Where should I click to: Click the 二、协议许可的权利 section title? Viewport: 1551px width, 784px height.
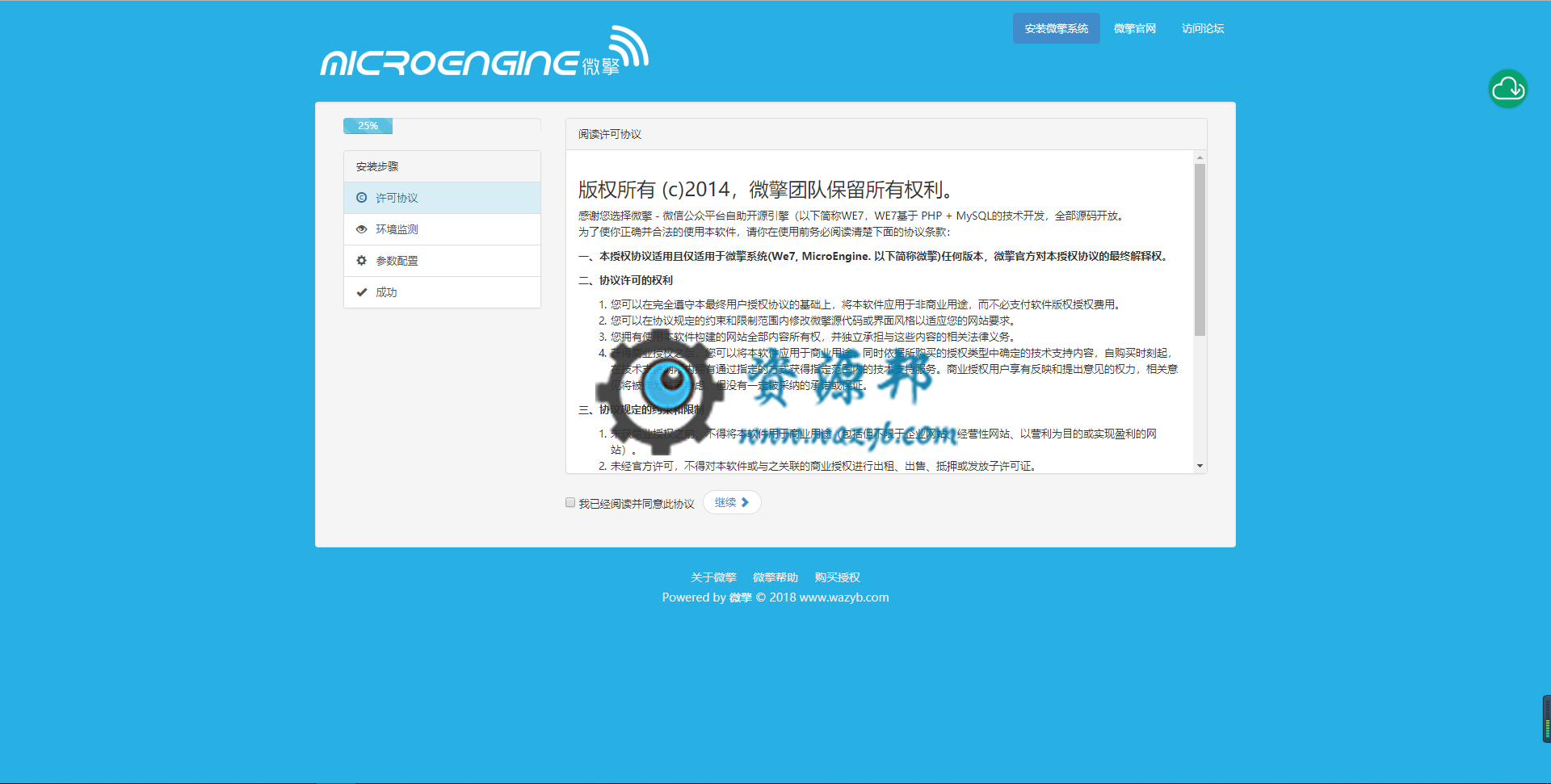click(625, 280)
